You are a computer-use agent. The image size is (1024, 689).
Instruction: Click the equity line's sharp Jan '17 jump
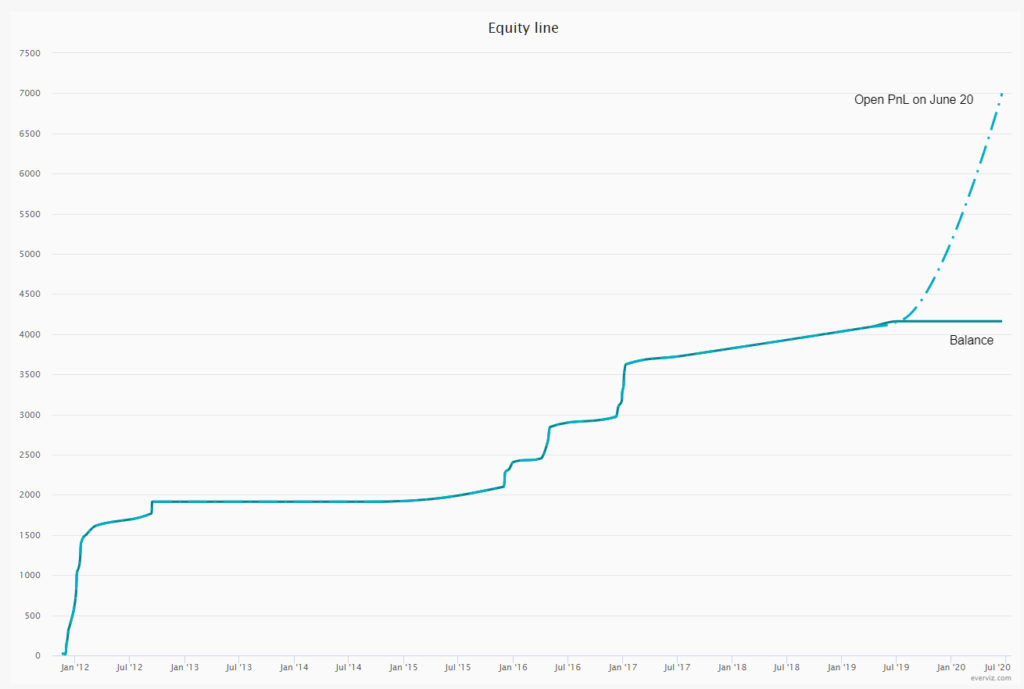coord(623,389)
